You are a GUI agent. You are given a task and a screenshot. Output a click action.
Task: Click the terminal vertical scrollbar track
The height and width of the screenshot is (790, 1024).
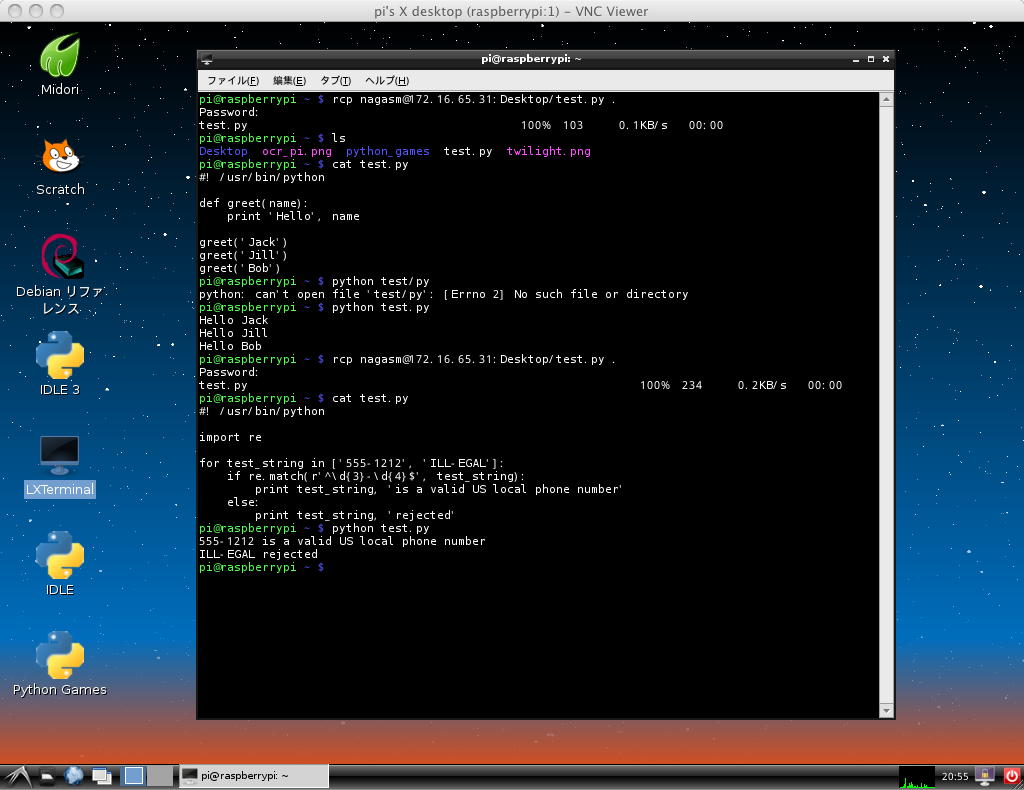coord(886,405)
